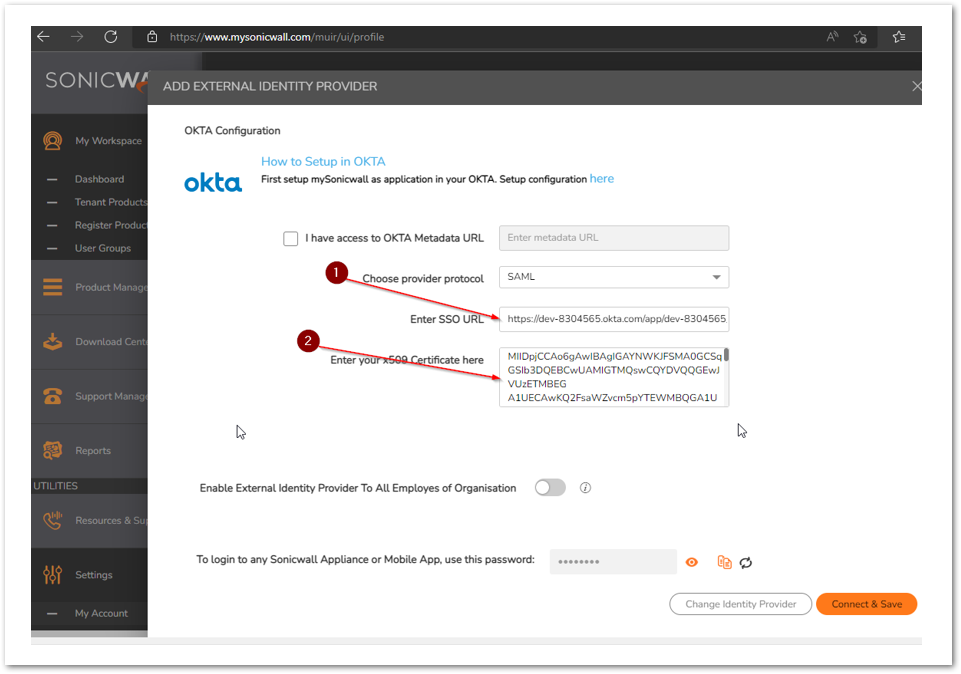
Task: Click the Settings sliders icon
Action: point(53,575)
